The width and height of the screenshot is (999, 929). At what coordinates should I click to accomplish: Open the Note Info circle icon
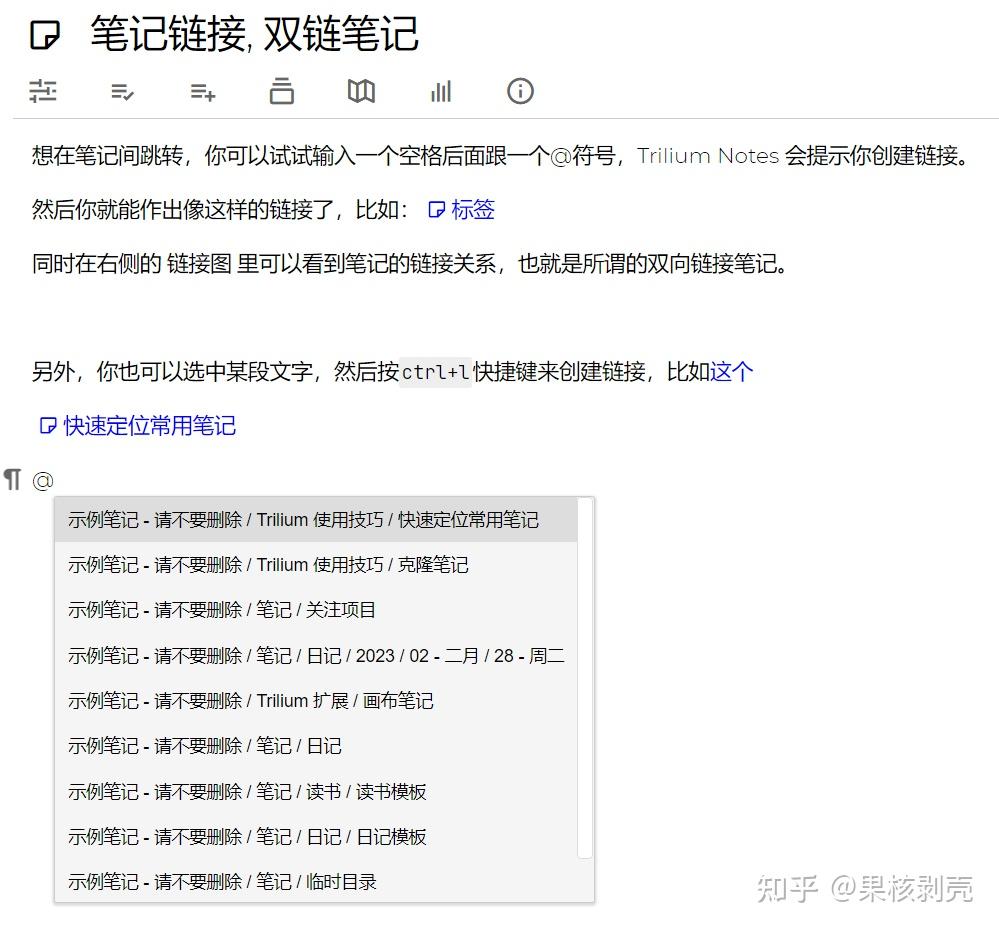coord(519,91)
